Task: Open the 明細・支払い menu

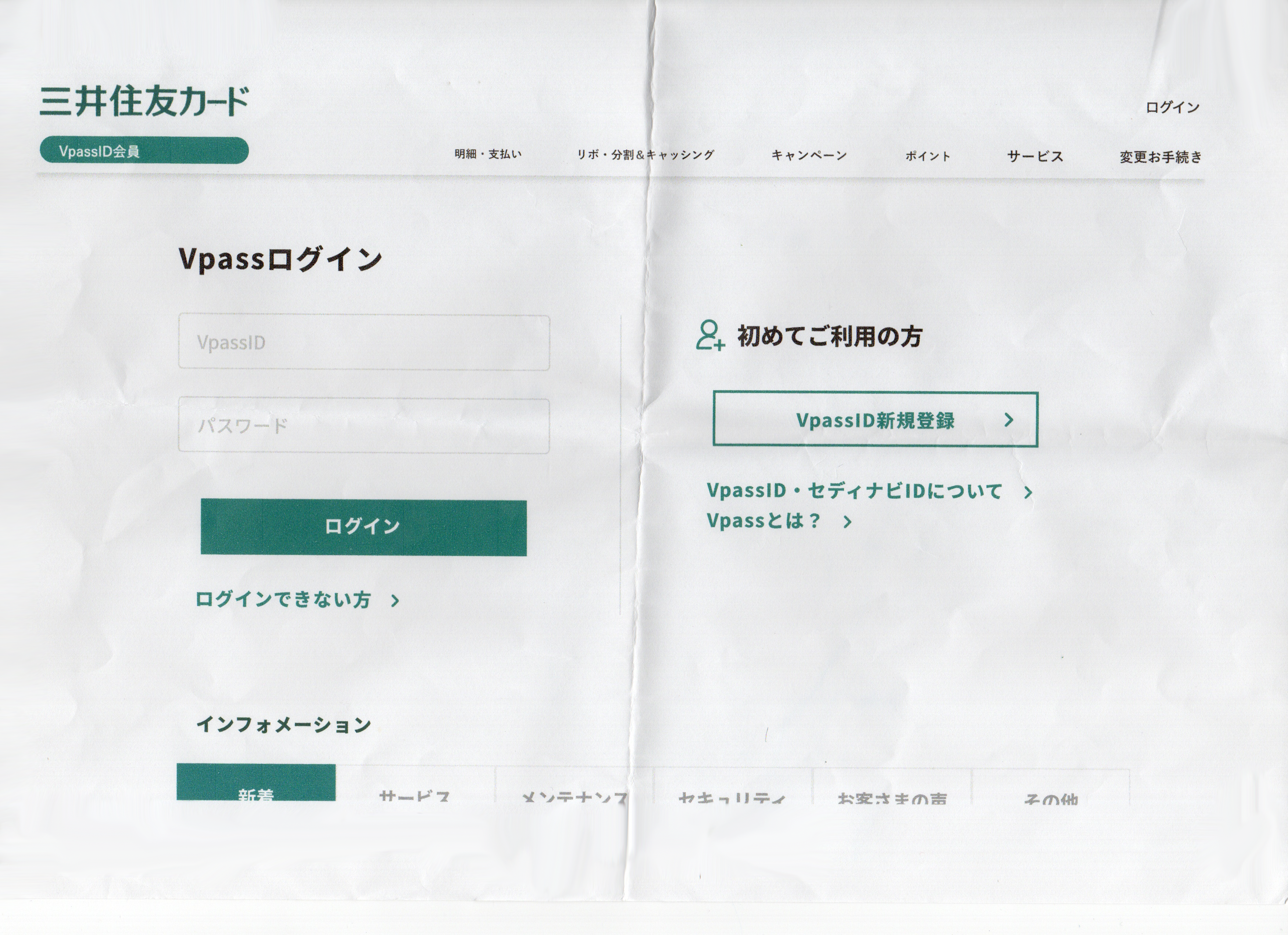Action: click(488, 154)
